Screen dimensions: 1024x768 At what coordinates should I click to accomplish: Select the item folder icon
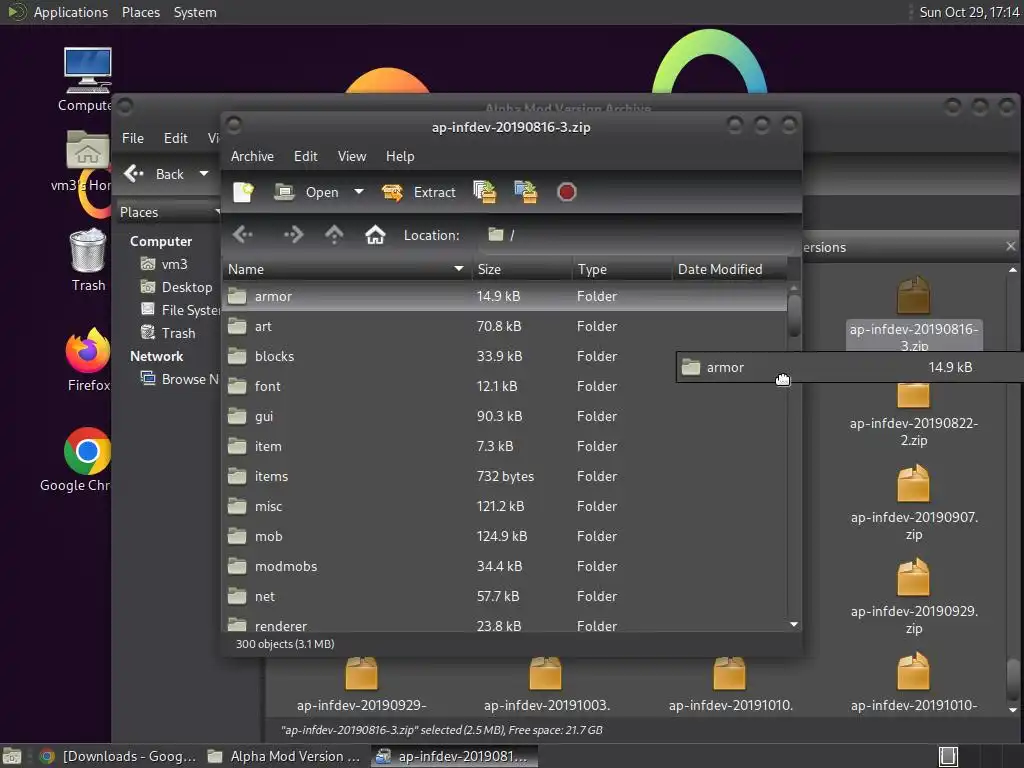237,447
